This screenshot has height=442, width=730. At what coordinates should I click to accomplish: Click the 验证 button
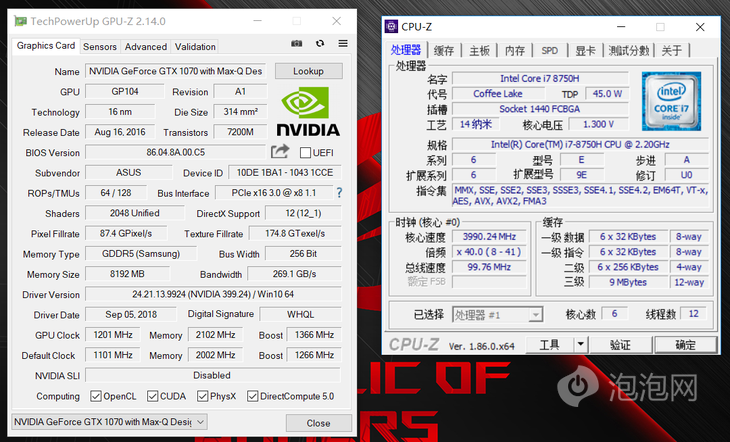click(620, 345)
